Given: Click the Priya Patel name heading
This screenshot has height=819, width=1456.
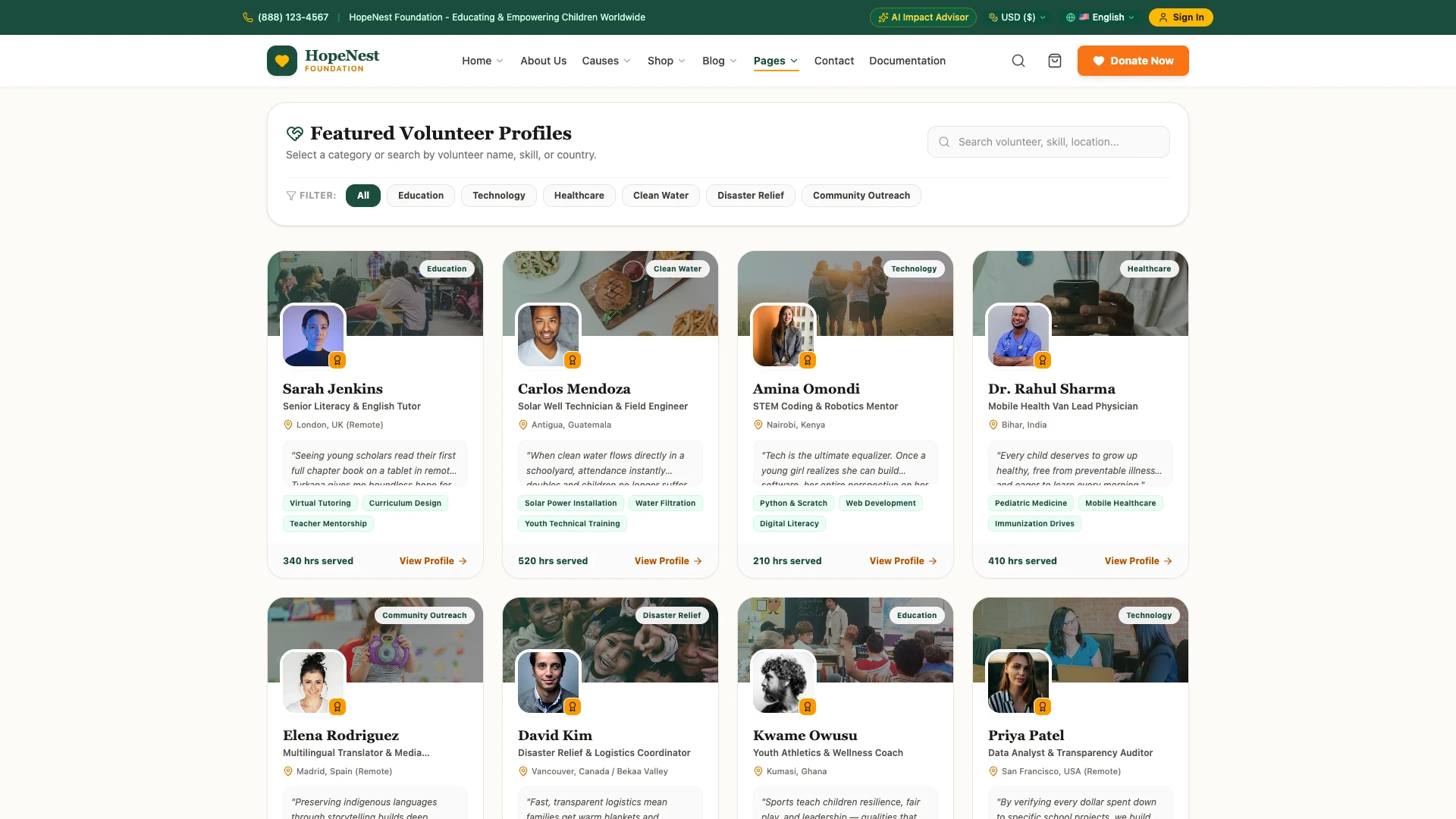Looking at the screenshot, I should pyautogui.click(x=1025, y=736).
